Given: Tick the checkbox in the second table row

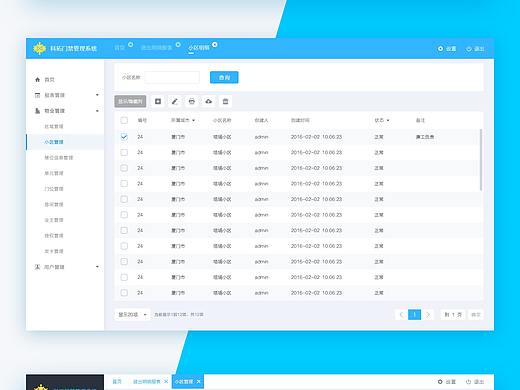Looking at the screenshot, I should [x=124, y=152].
